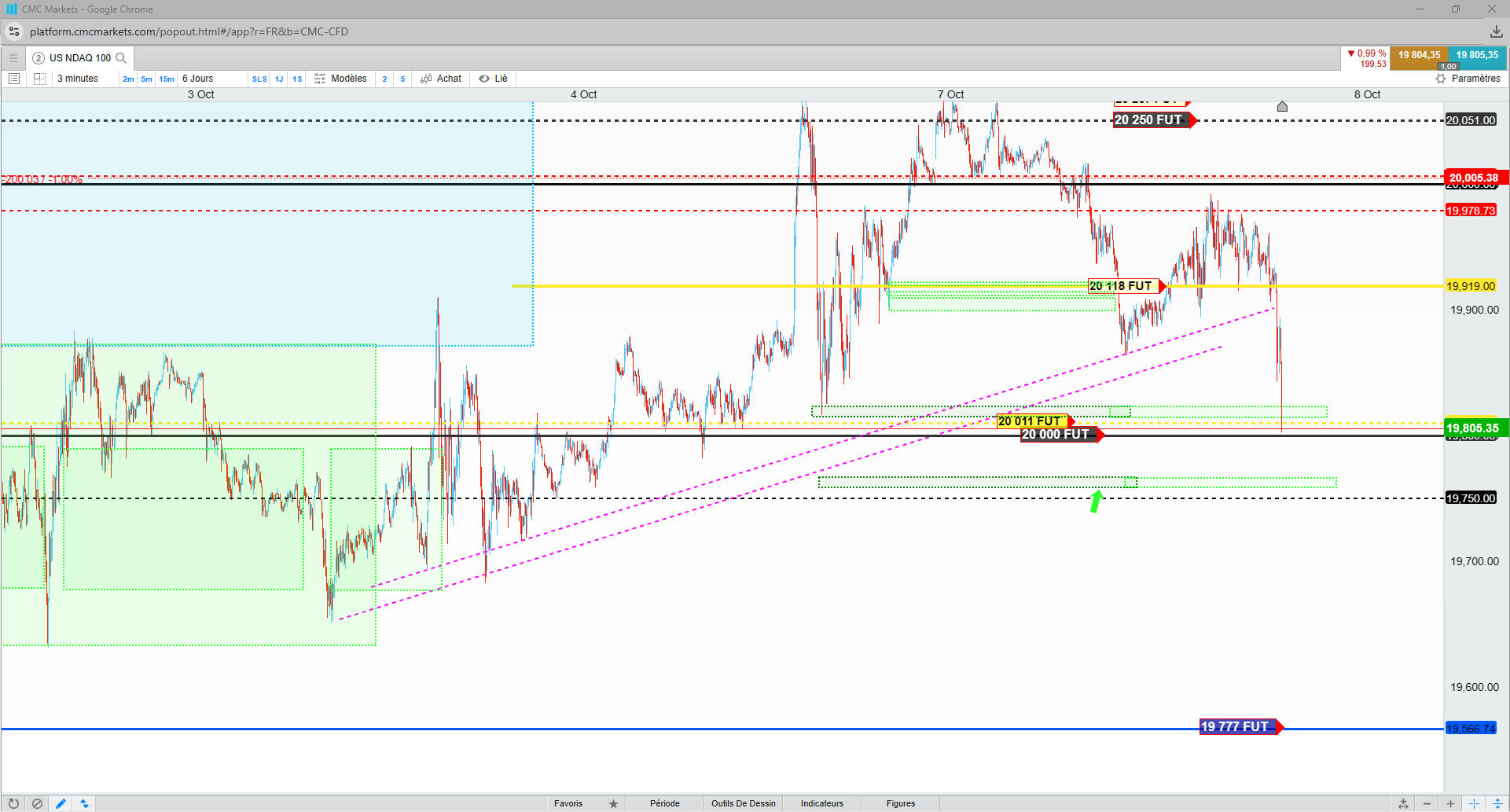Open the Figures menu

click(x=901, y=803)
